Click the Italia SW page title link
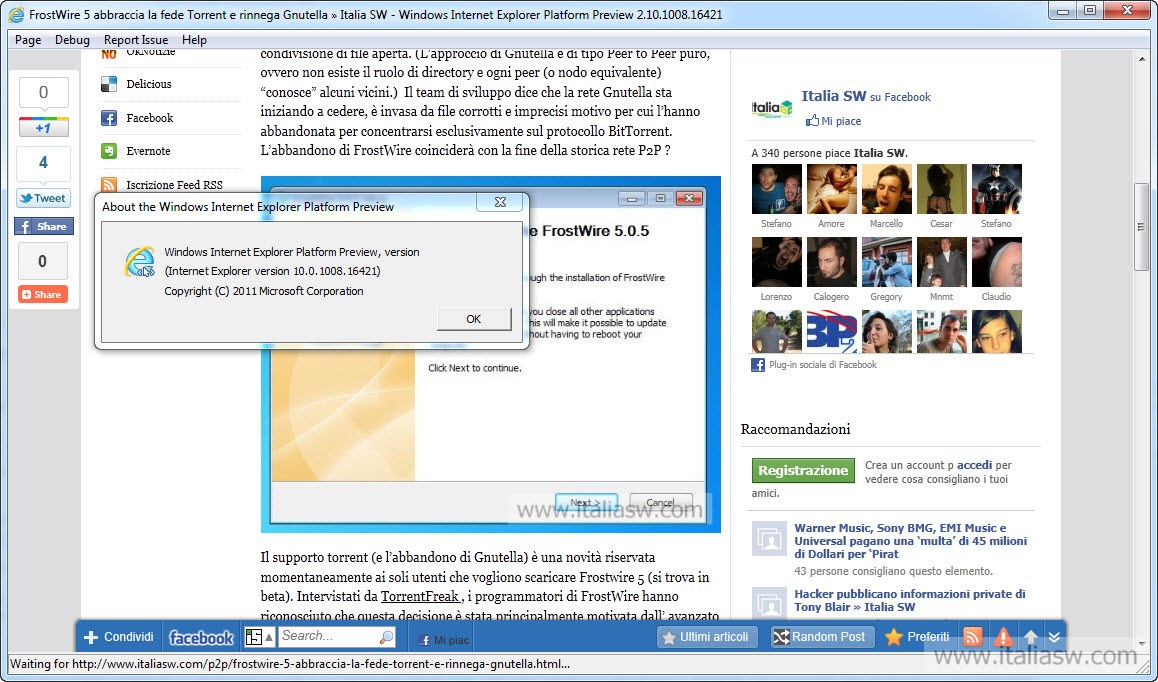1158x682 pixels. pyautogui.click(x=834, y=96)
